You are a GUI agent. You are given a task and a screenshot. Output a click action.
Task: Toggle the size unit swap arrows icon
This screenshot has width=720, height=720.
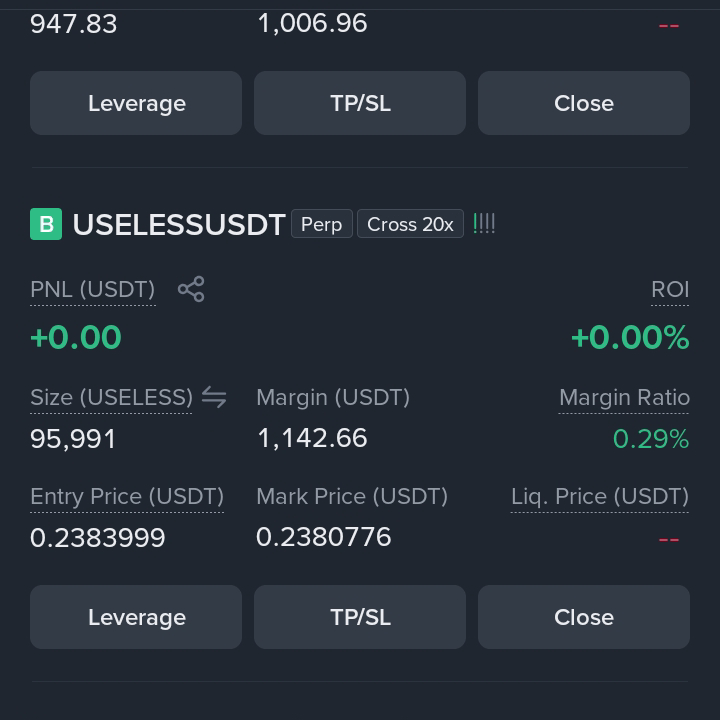point(214,397)
